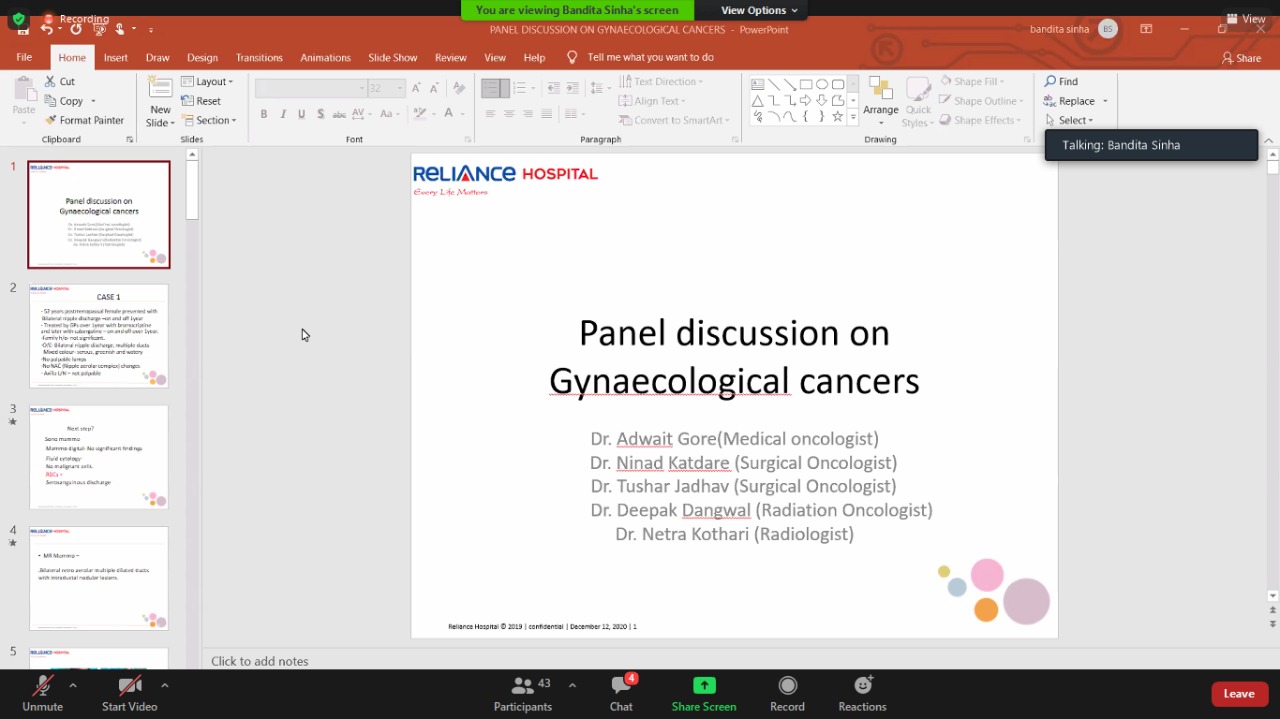Click the green Share Screen icon
The image size is (1280, 719).
point(704,686)
